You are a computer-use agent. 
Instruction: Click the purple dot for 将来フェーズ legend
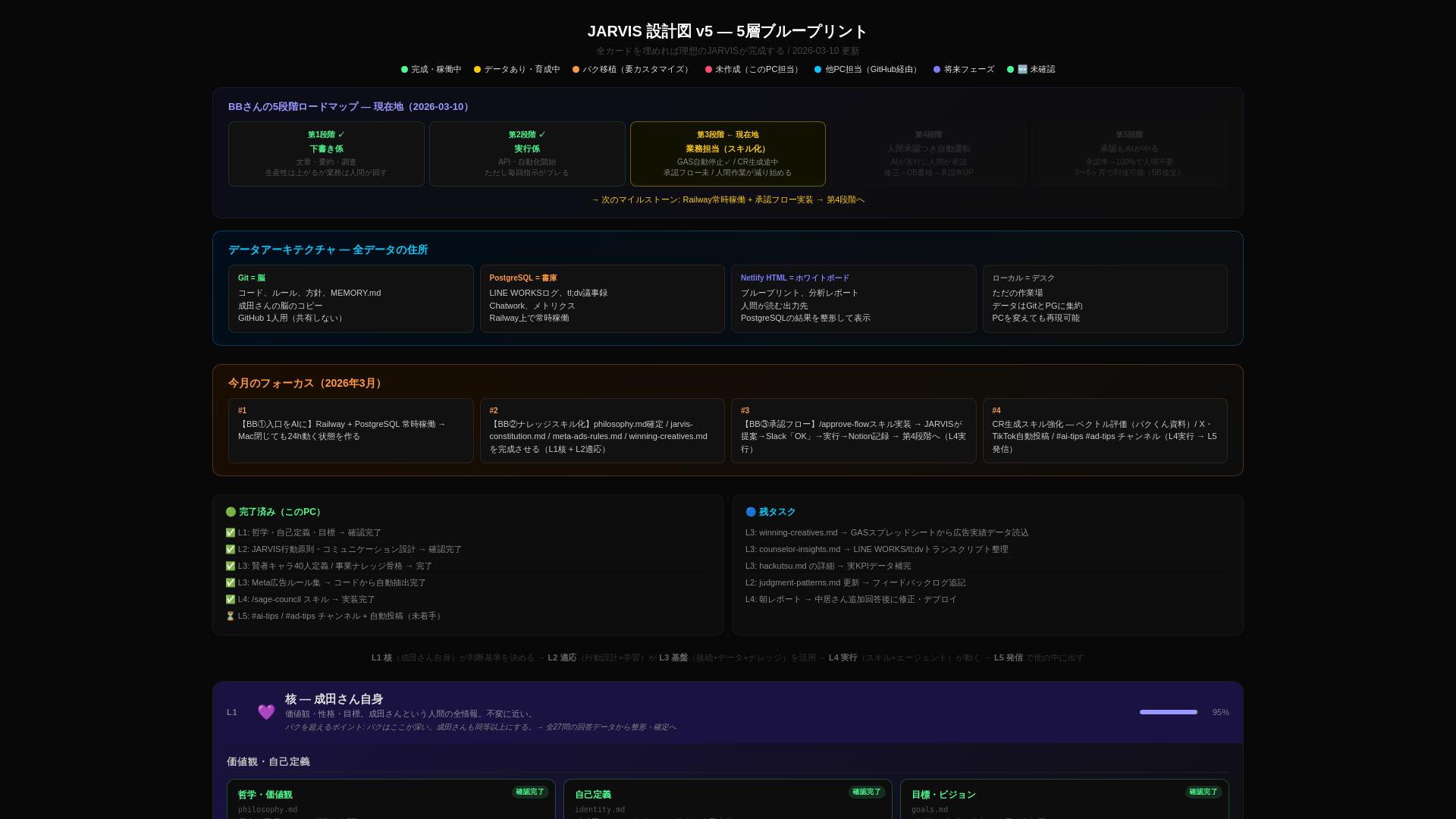coord(937,70)
